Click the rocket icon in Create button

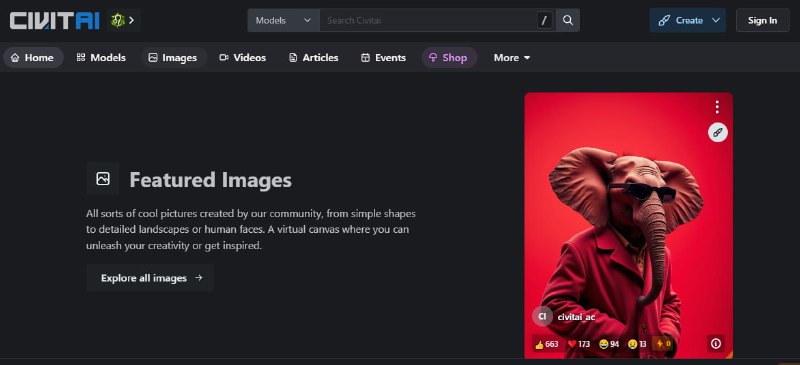point(664,20)
